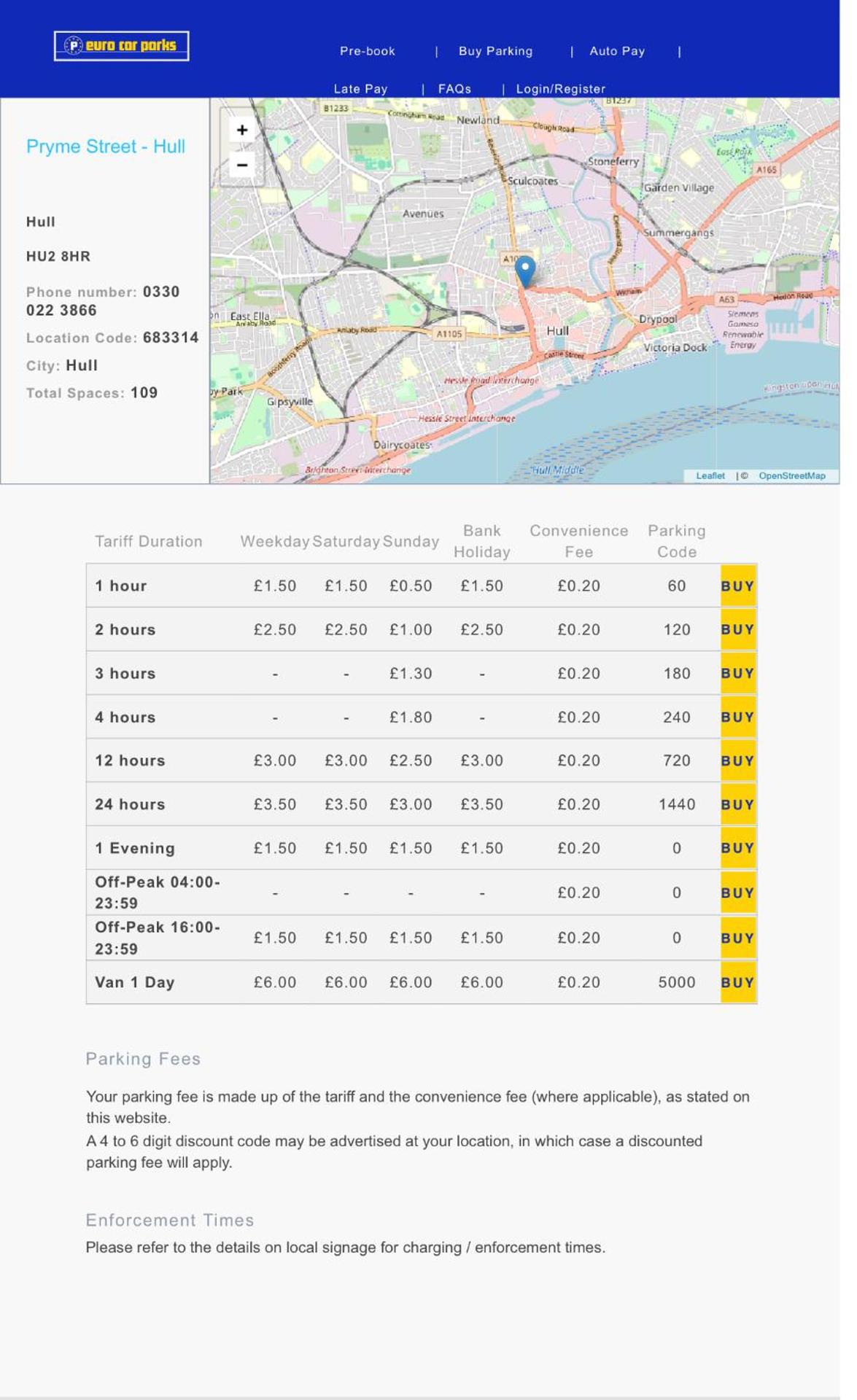Click the Pryme Street - Hull heading
Screen dimensions: 857x1400
(106, 147)
